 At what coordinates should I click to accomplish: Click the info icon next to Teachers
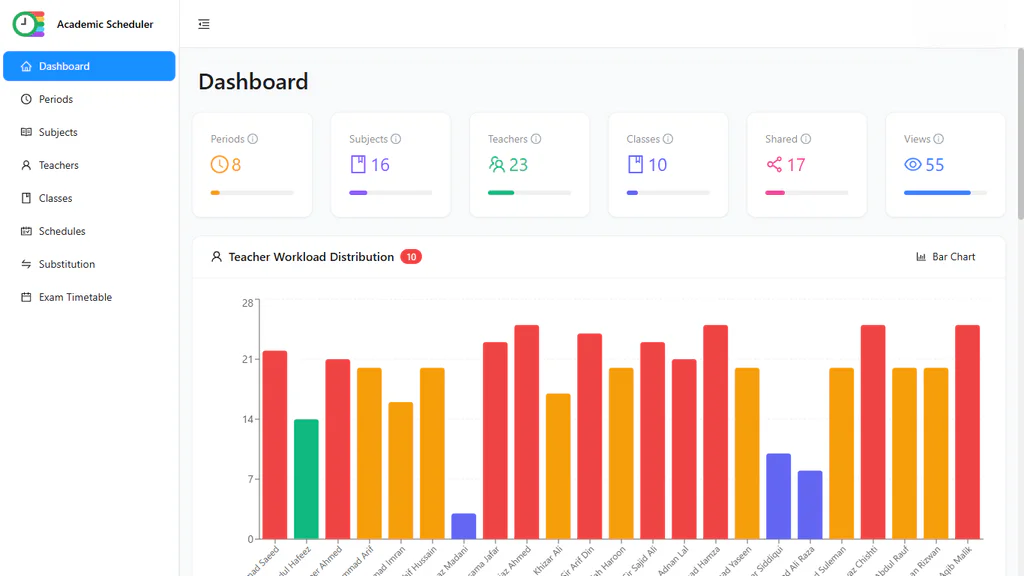[536, 139]
